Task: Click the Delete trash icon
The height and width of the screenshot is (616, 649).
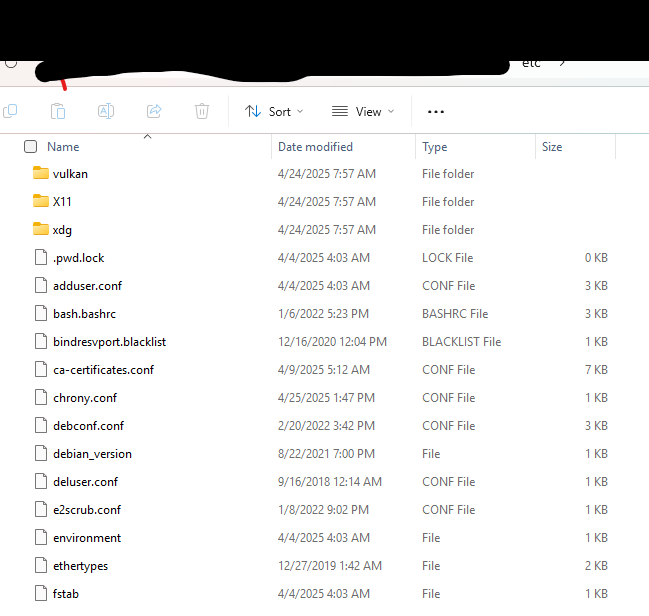Action: point(202,111)
